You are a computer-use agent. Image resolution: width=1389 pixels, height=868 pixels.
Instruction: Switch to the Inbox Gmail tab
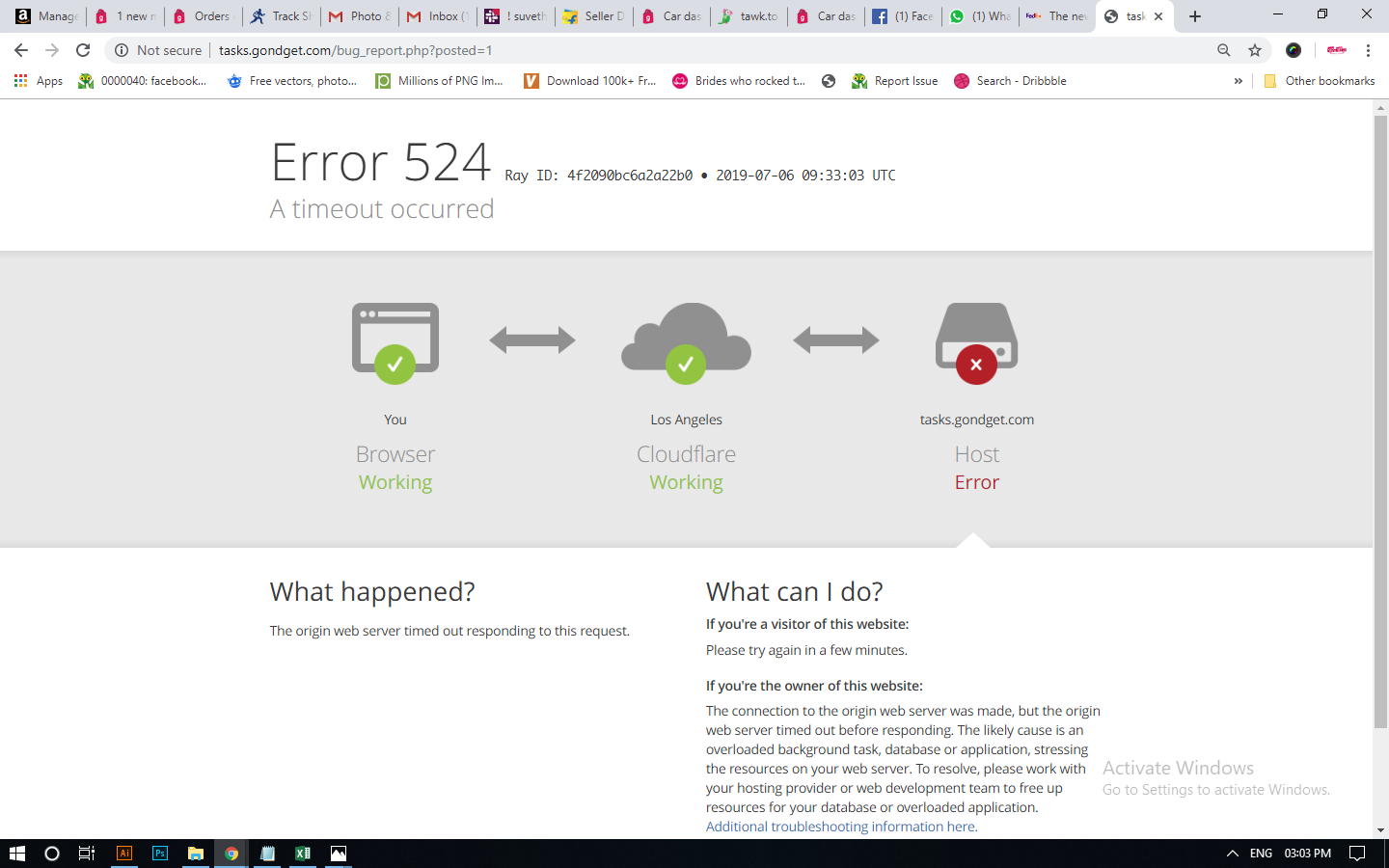[x=437, y=16]
